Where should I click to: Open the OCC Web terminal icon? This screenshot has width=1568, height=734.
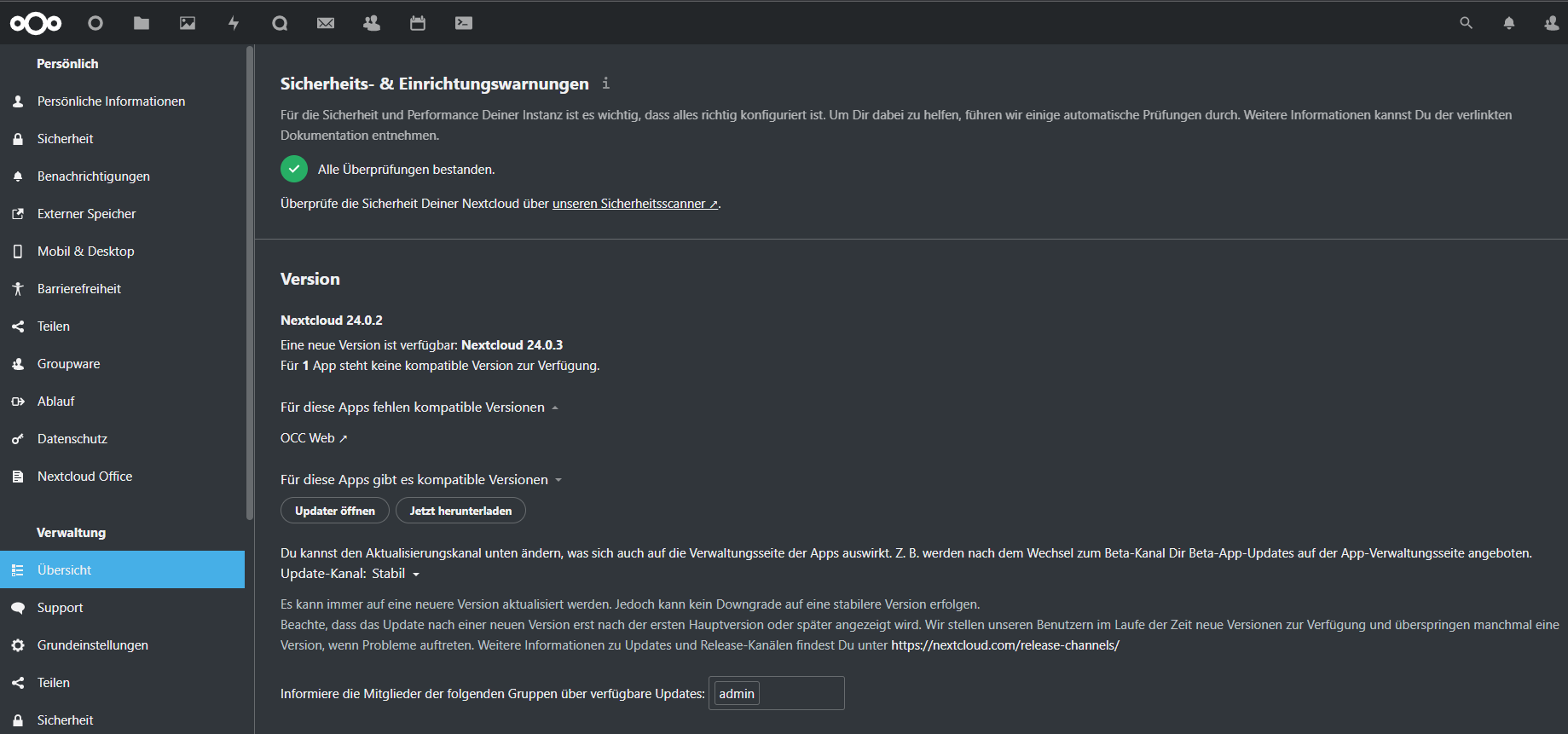(x=464, y=23)
